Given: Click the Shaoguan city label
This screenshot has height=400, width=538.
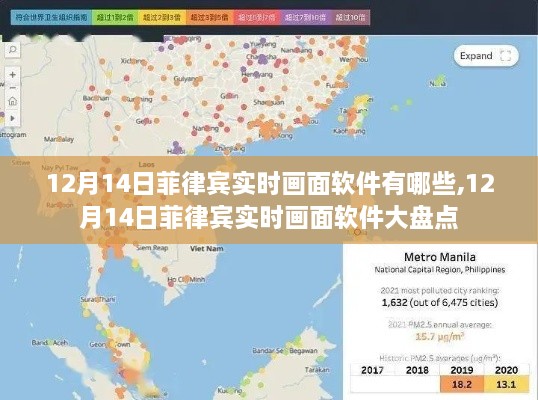Looking at the screenshot, I should (269, 102).
